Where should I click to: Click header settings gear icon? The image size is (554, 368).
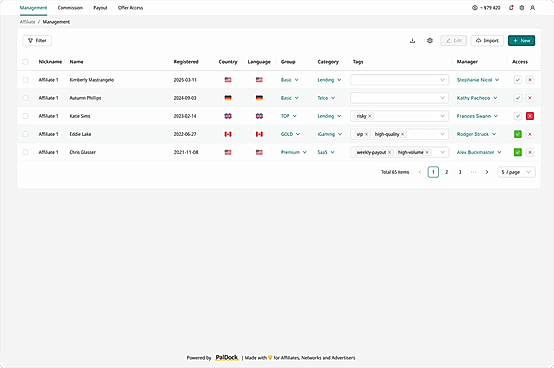tap(521, 8)
